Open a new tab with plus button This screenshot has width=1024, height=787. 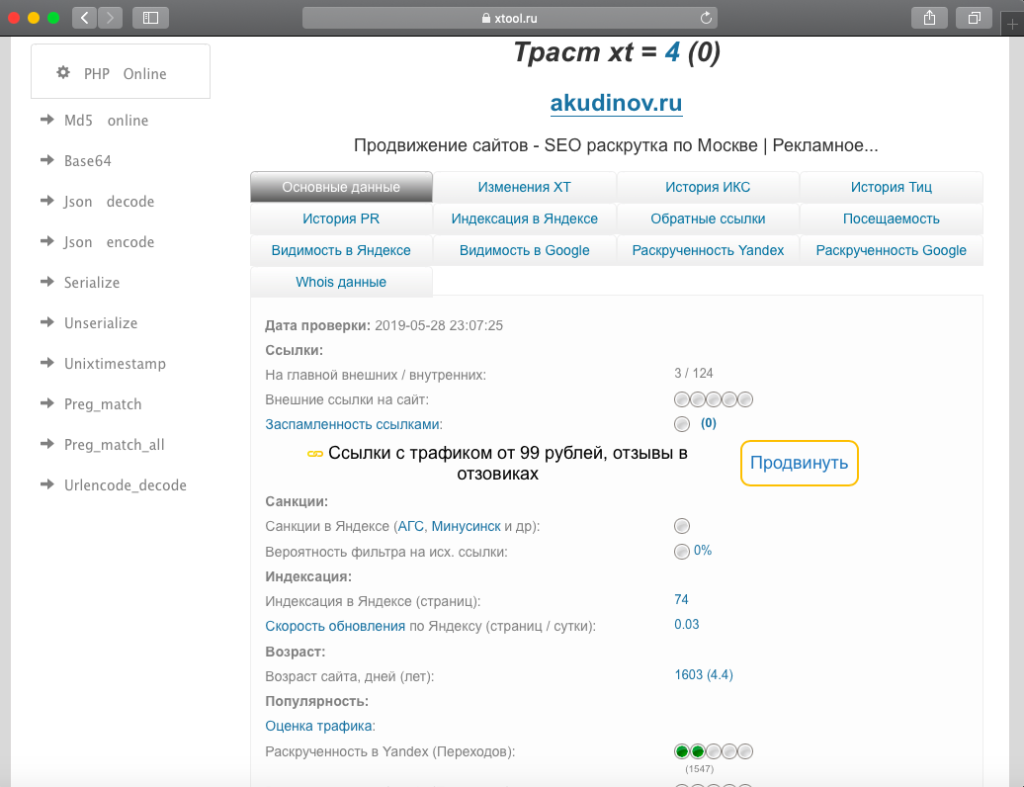point(1012,24)
